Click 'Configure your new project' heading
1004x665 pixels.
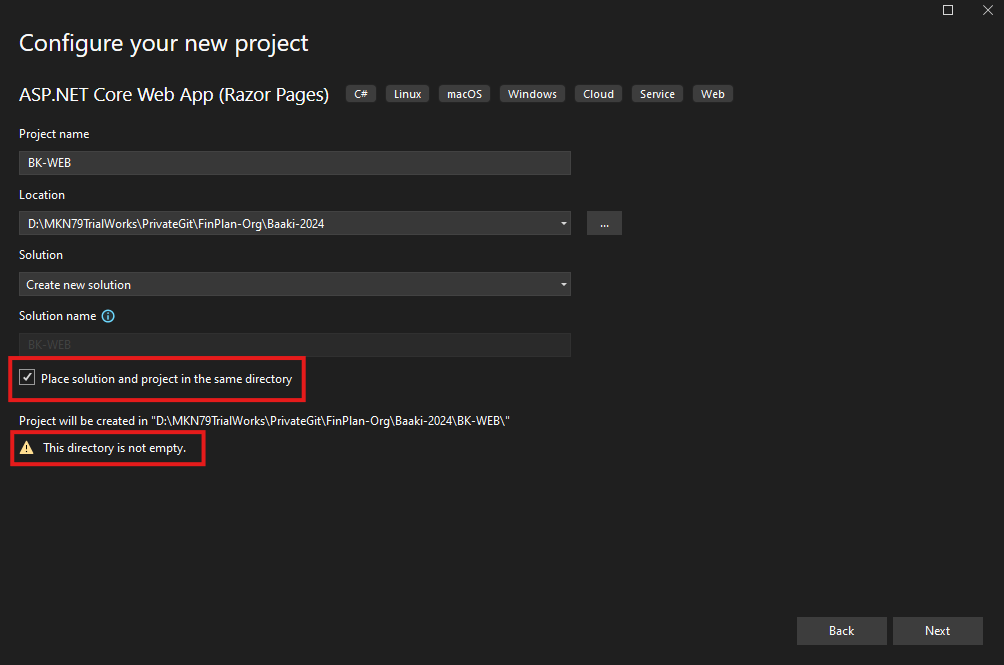pos(164,44)
